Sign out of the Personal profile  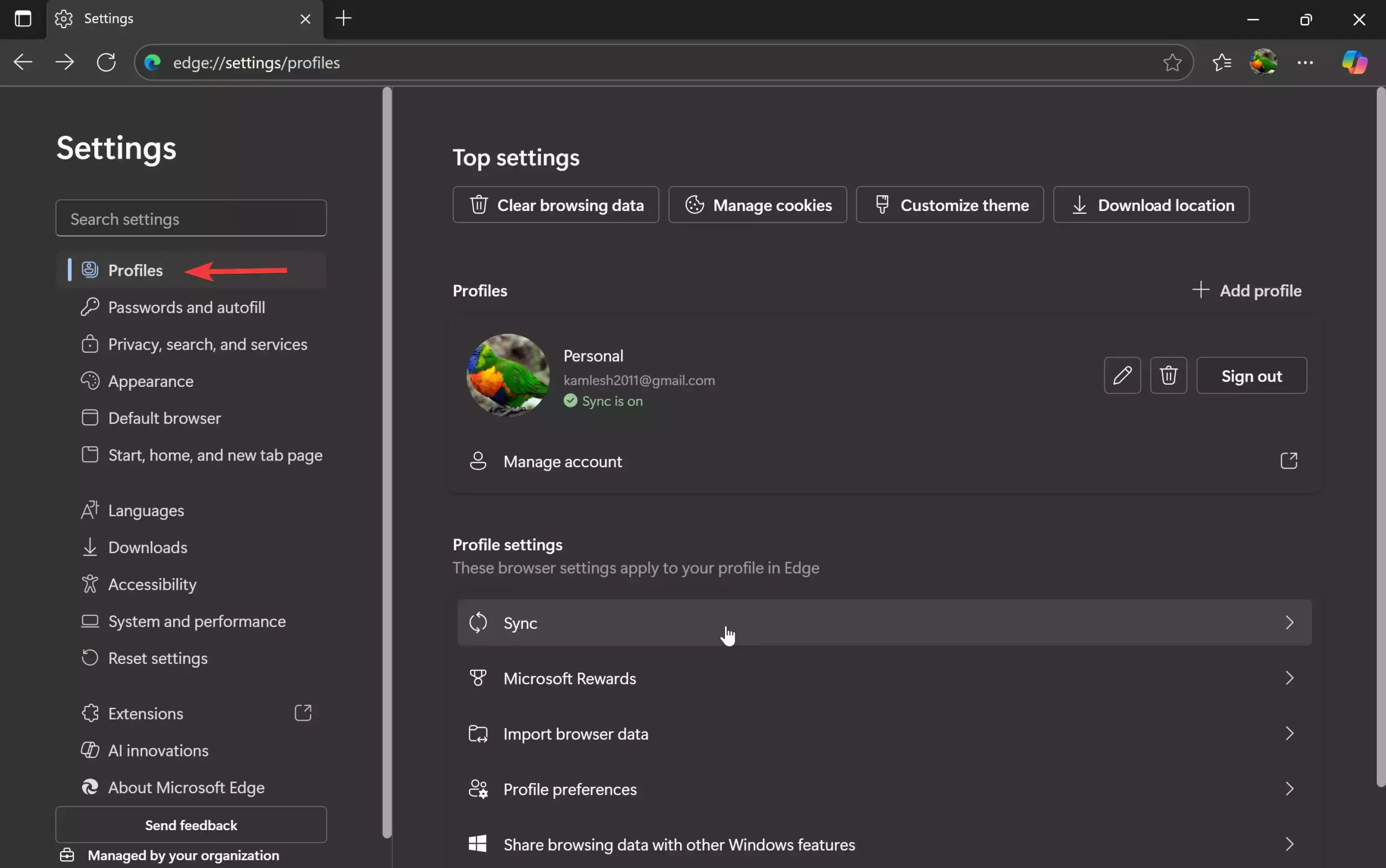pyautogui.click(x=1251, y=375)
